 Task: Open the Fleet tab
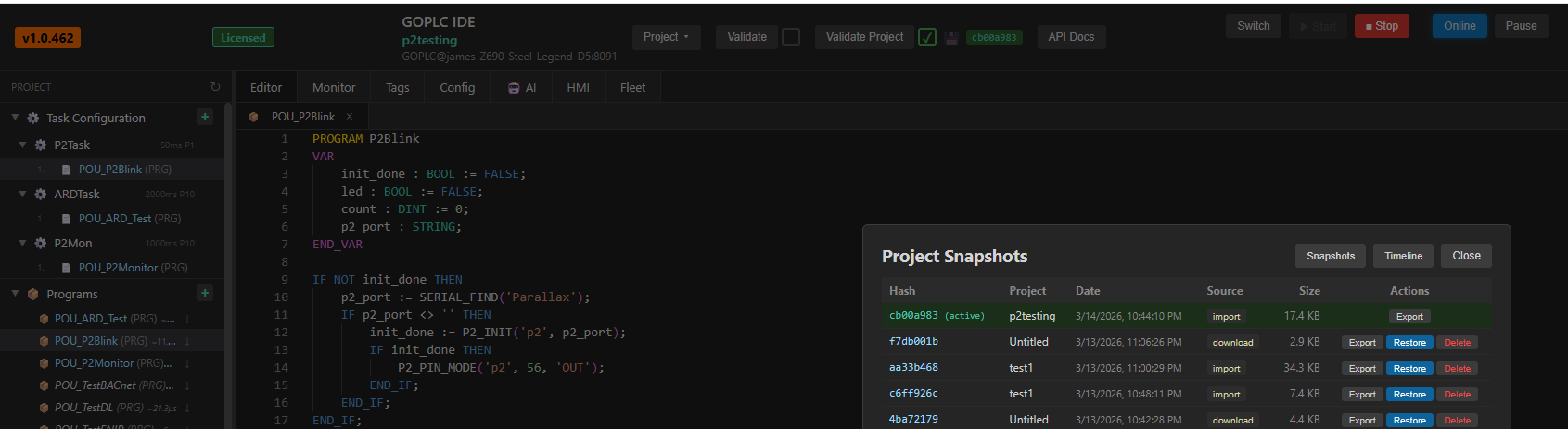633,87
